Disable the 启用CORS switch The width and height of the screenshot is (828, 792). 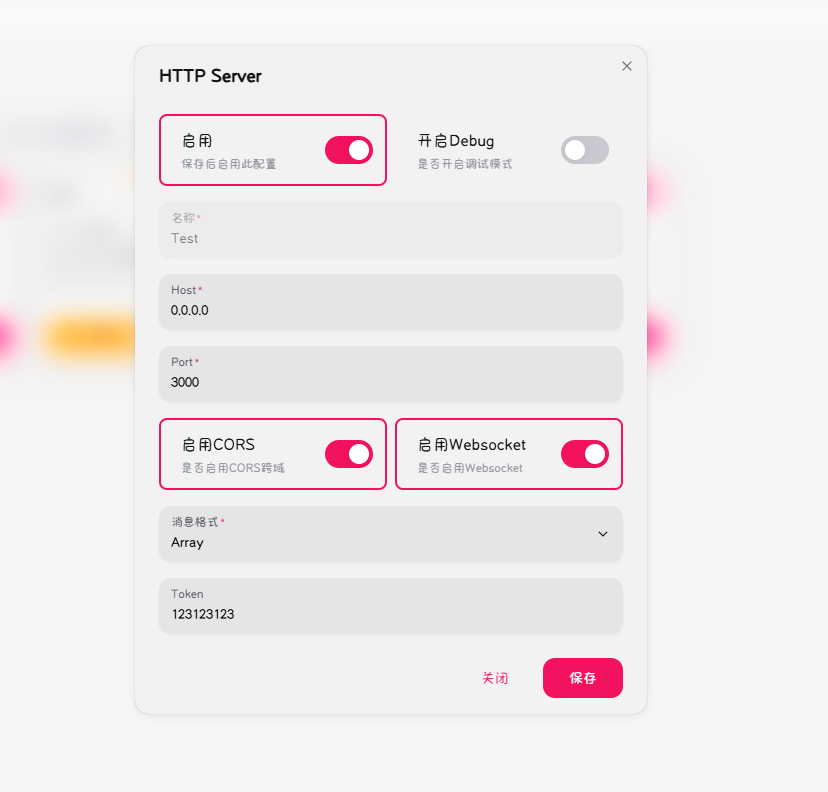point(349,454)
